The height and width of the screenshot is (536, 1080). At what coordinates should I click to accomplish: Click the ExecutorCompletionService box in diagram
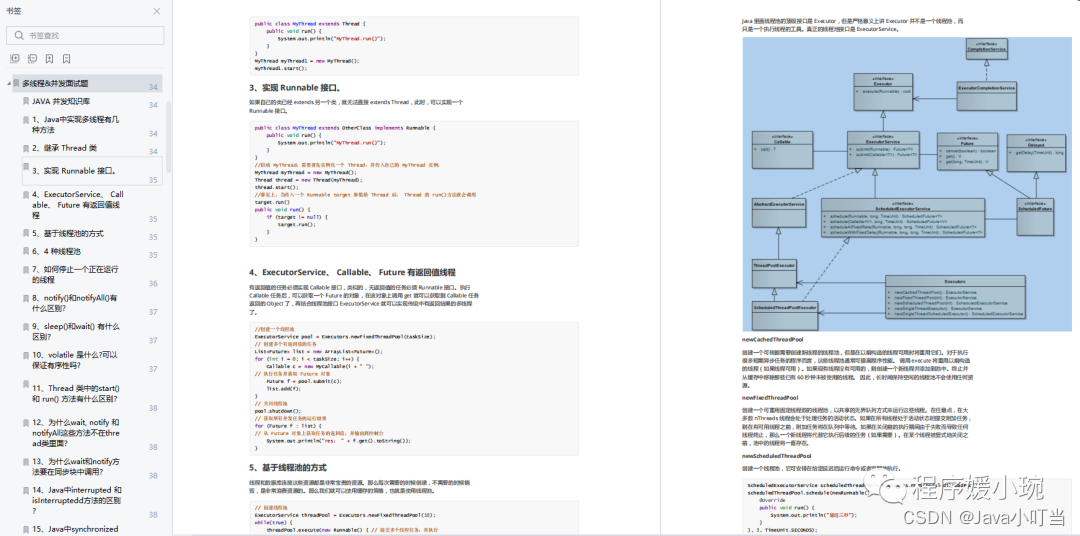coord(987,96)
